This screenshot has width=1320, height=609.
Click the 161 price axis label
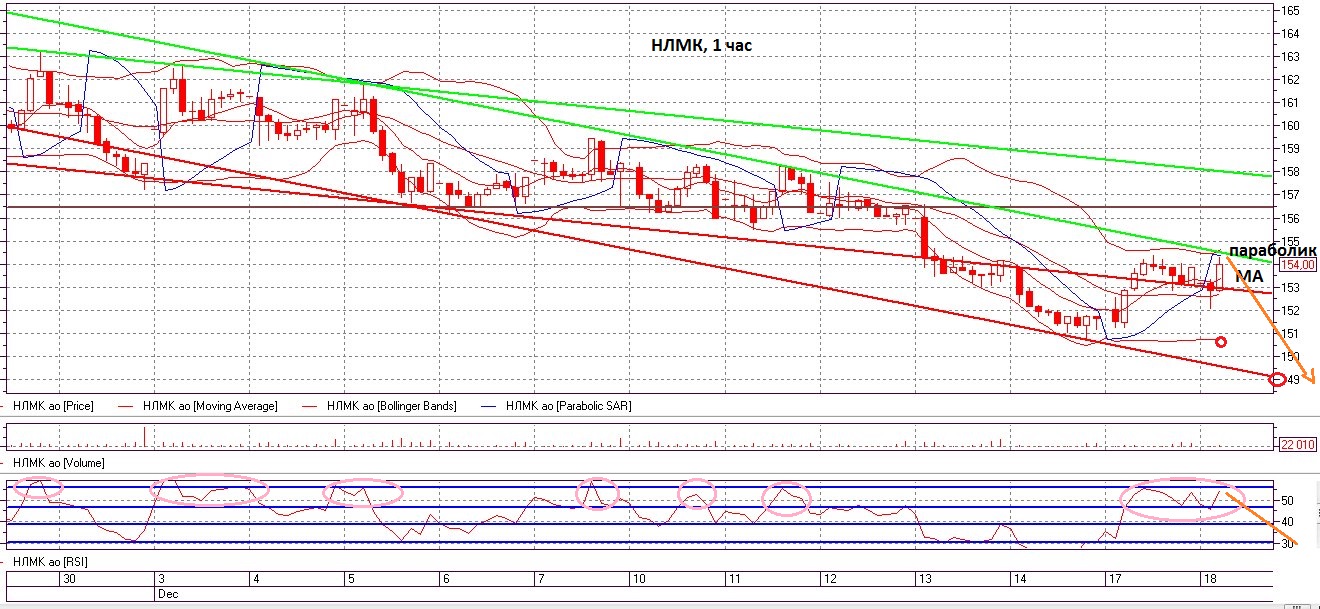(x=1290, y=103)
